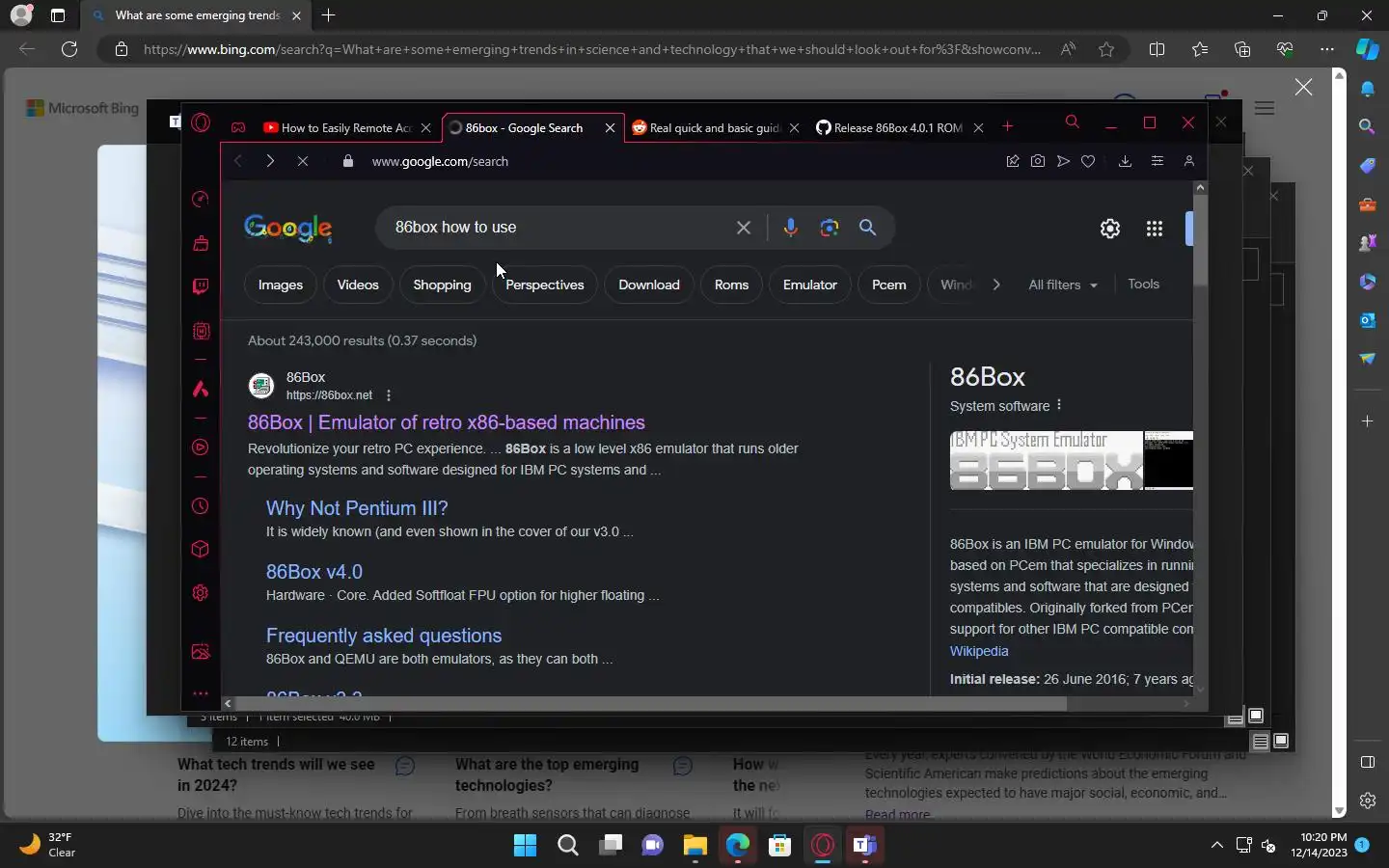Open Settings gear in Opera sidebar
1389x868 pixels.
pyautogui.click(x=201, y=593)
